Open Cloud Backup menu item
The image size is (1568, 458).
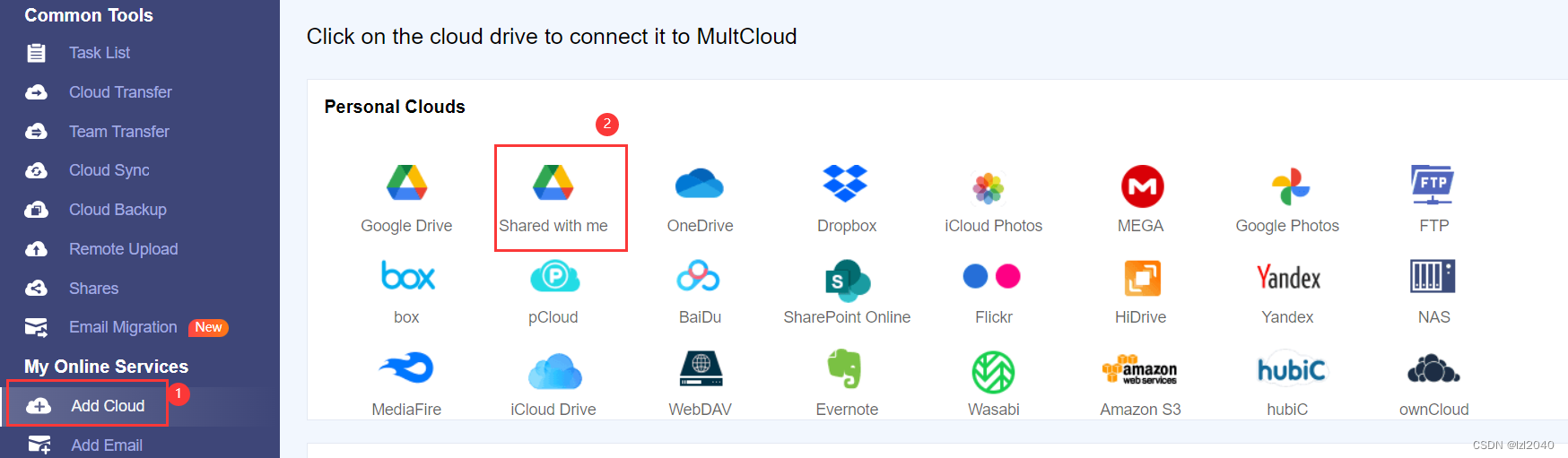tap(118, 210)
